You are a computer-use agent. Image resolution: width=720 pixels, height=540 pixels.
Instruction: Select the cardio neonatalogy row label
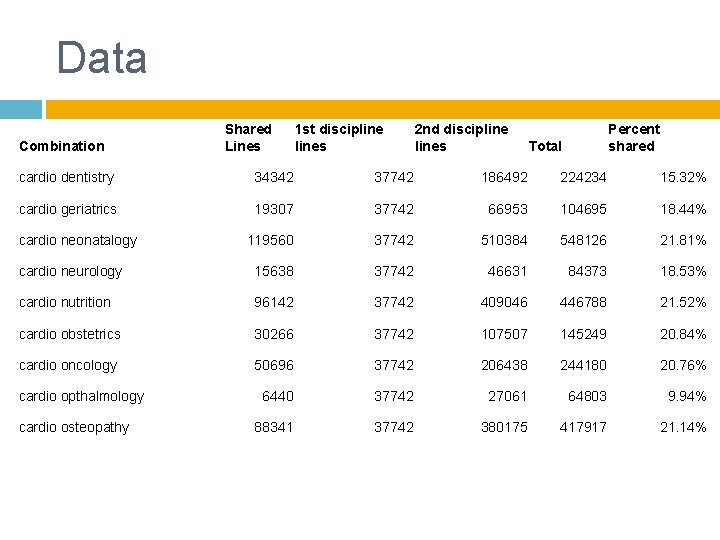point(78,240)
